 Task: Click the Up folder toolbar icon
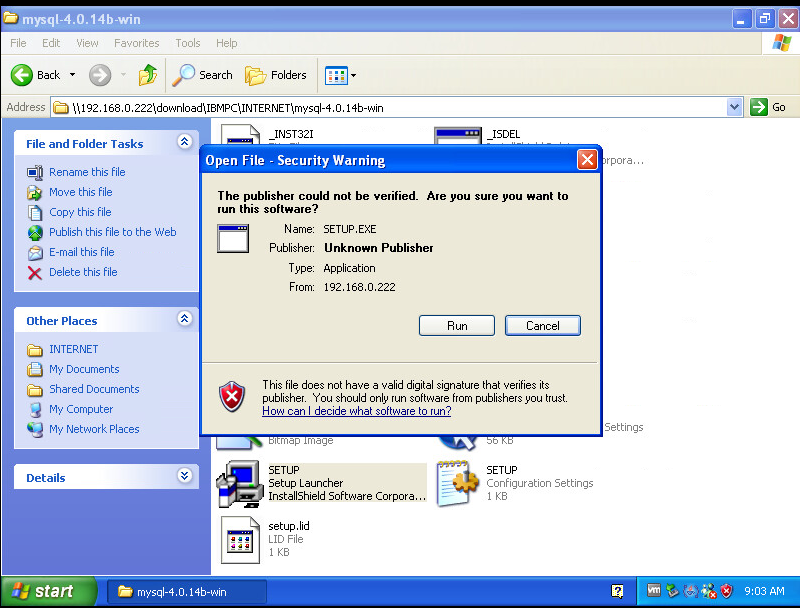click(x=148, y=75)
